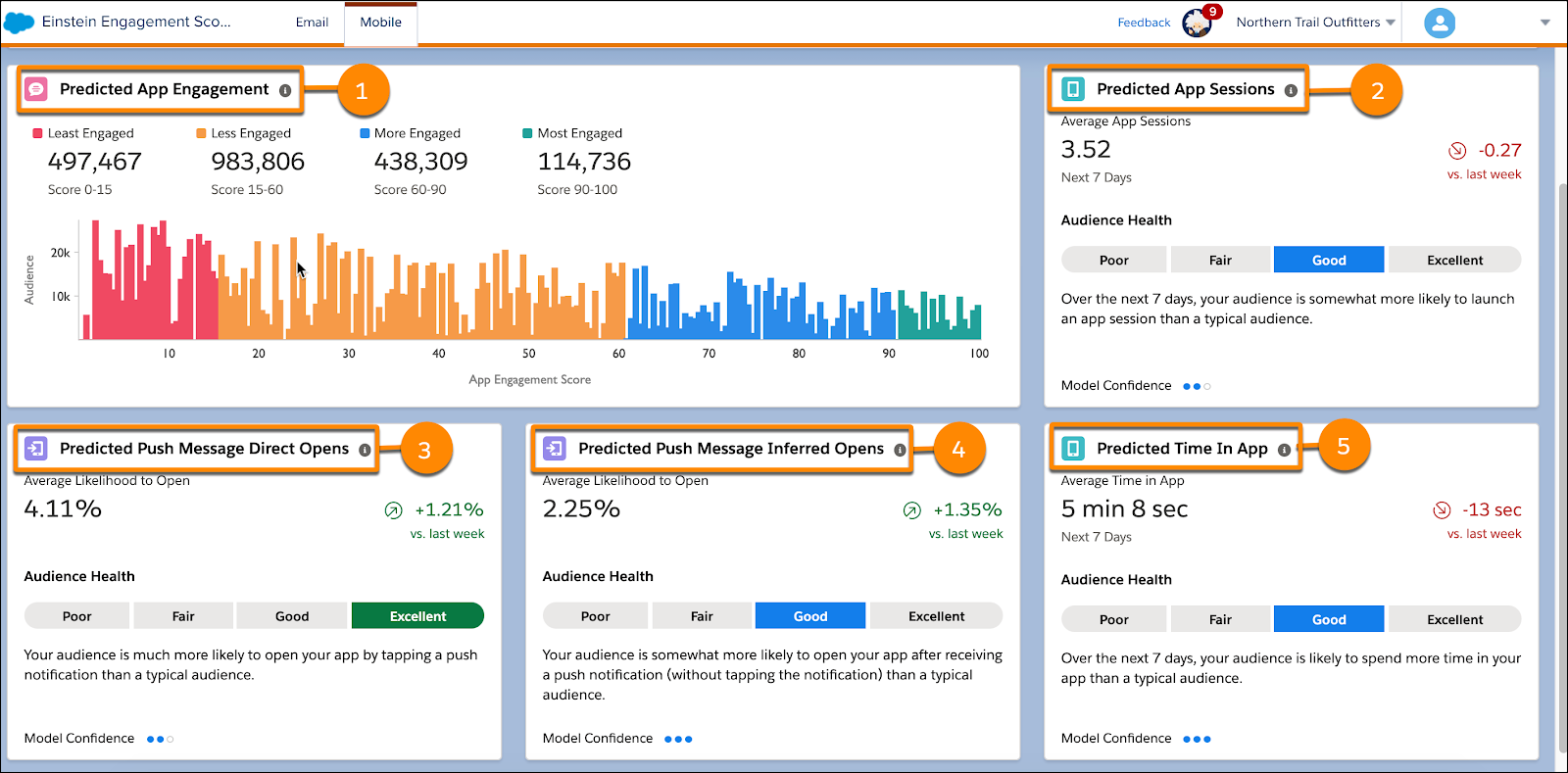The height and width of the screenshot is (773, 1568).
Task: Click the red bars in the engagement histogram
Action: coord(151,280)
